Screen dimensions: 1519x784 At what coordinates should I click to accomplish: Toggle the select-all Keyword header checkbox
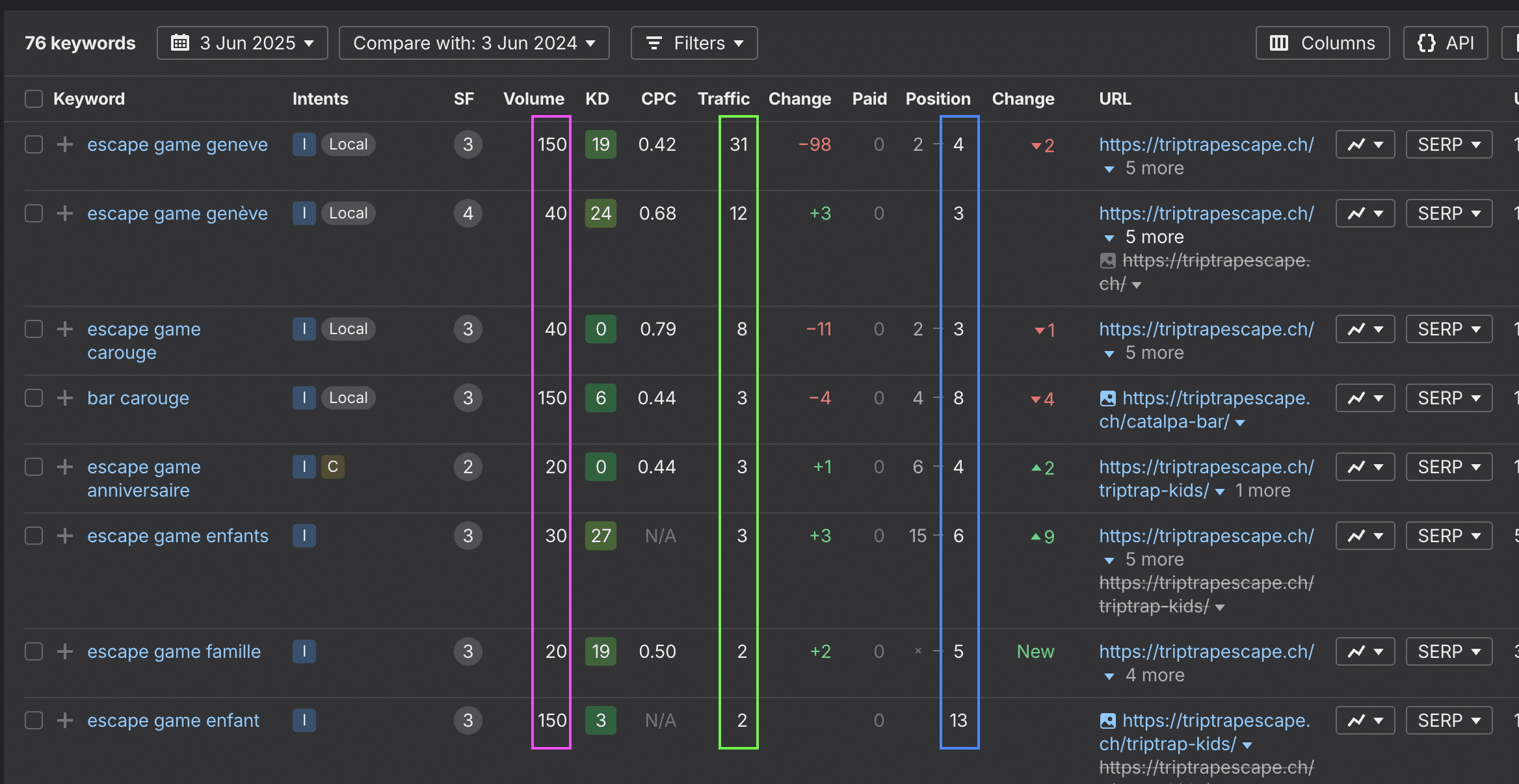pyautogui.click(x=34, y=99)
